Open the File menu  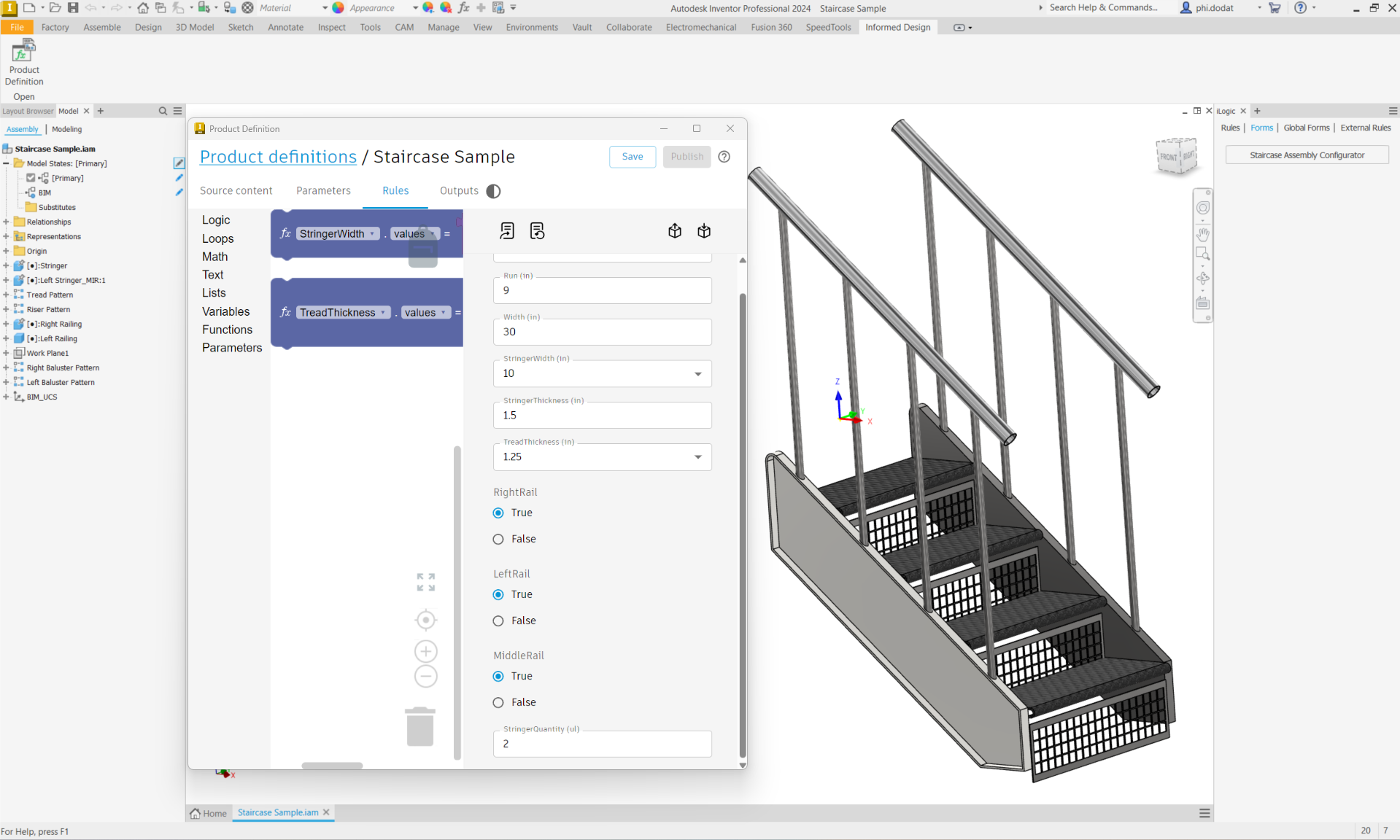tap(17, 27)
